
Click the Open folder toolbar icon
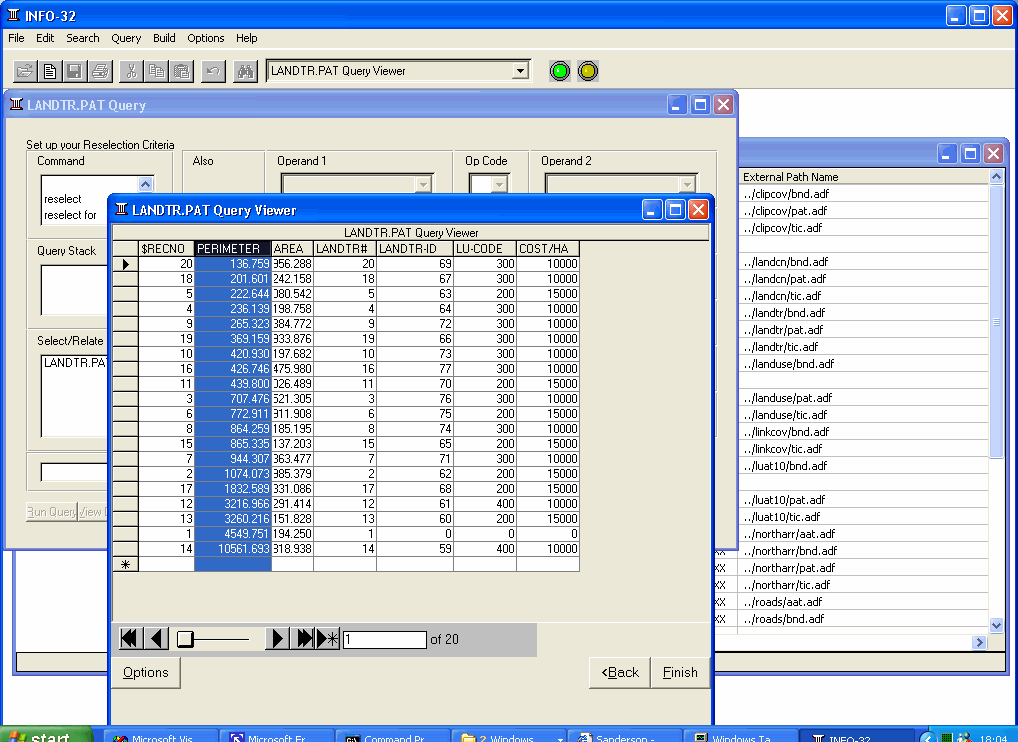(x=26, y=71)
